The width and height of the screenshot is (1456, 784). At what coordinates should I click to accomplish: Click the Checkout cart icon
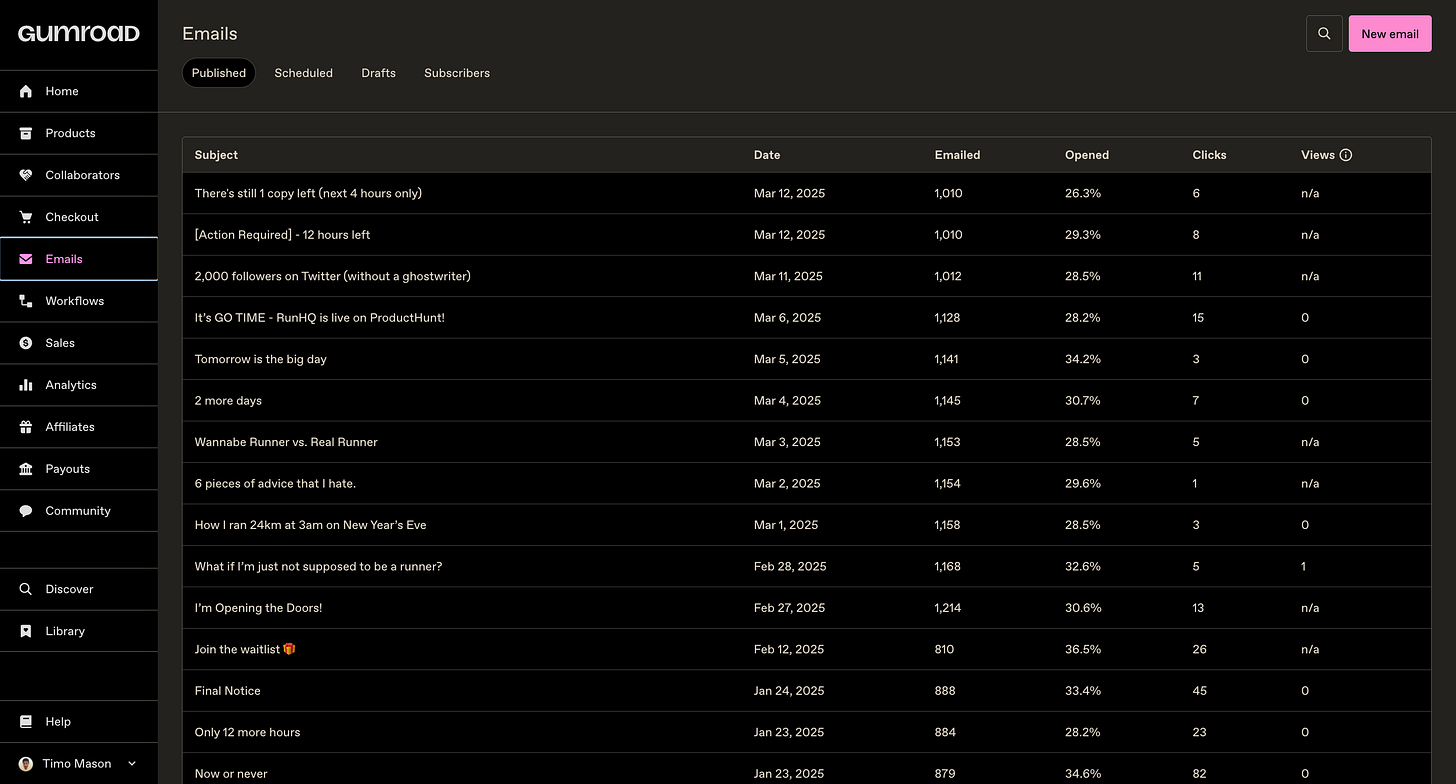coord(26,217)
